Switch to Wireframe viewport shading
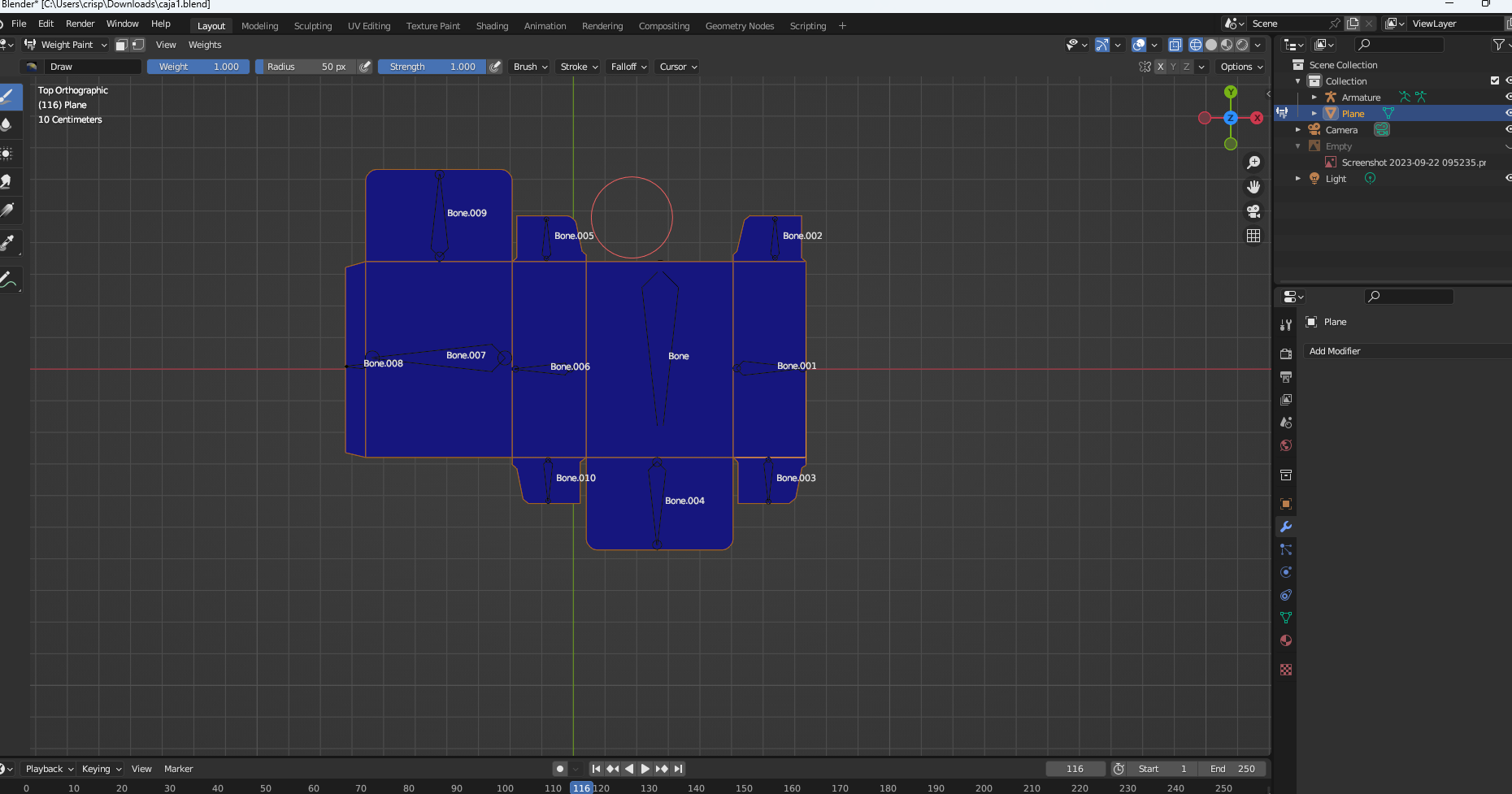The height and width of the screenshot is (794, 1512). click(1195, 45)
